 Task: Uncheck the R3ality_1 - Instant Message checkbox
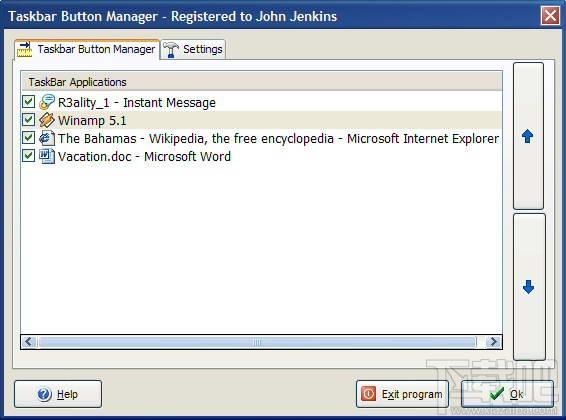pyautogui.click(x=28, y=102)
